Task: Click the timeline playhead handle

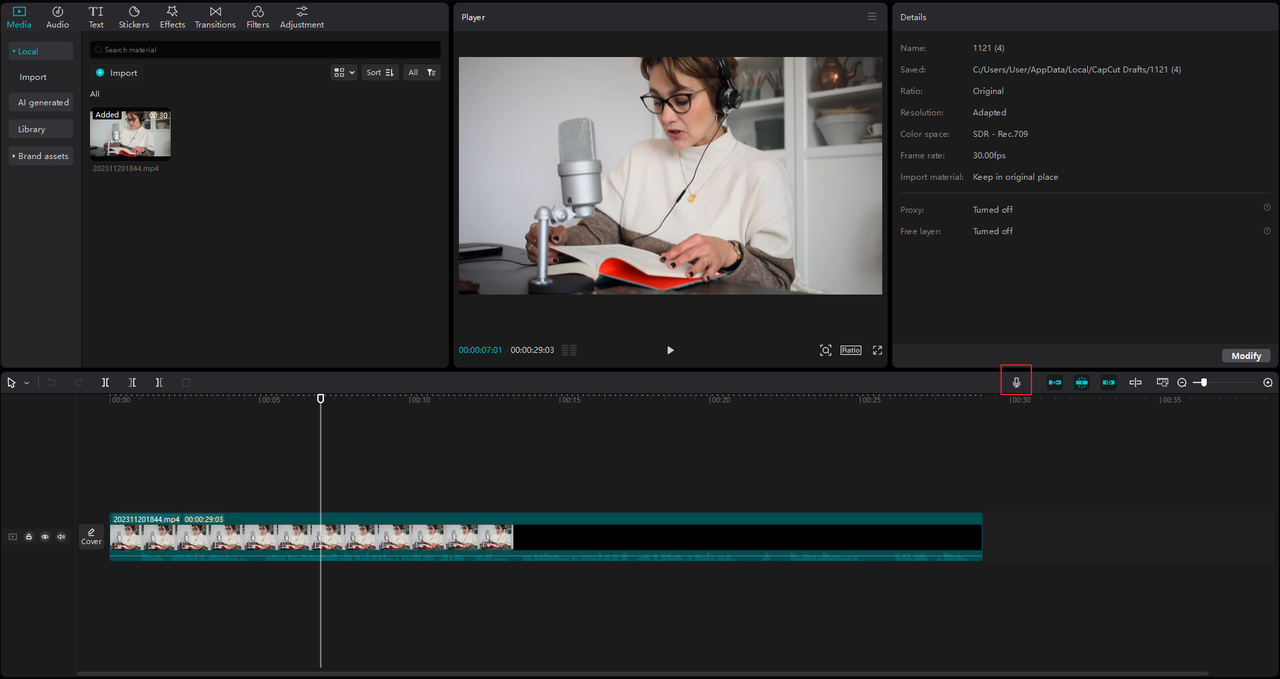Action: (x=321, y=399)
